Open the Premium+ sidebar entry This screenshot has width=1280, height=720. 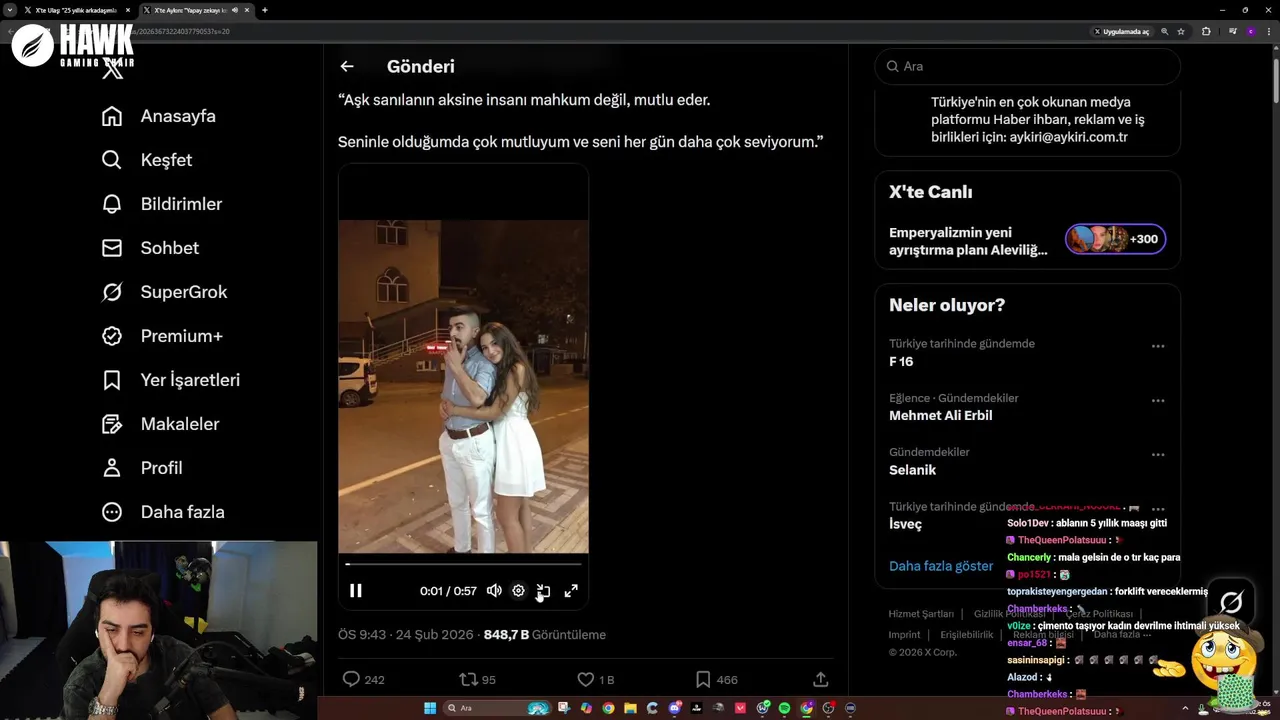point(162,336)
